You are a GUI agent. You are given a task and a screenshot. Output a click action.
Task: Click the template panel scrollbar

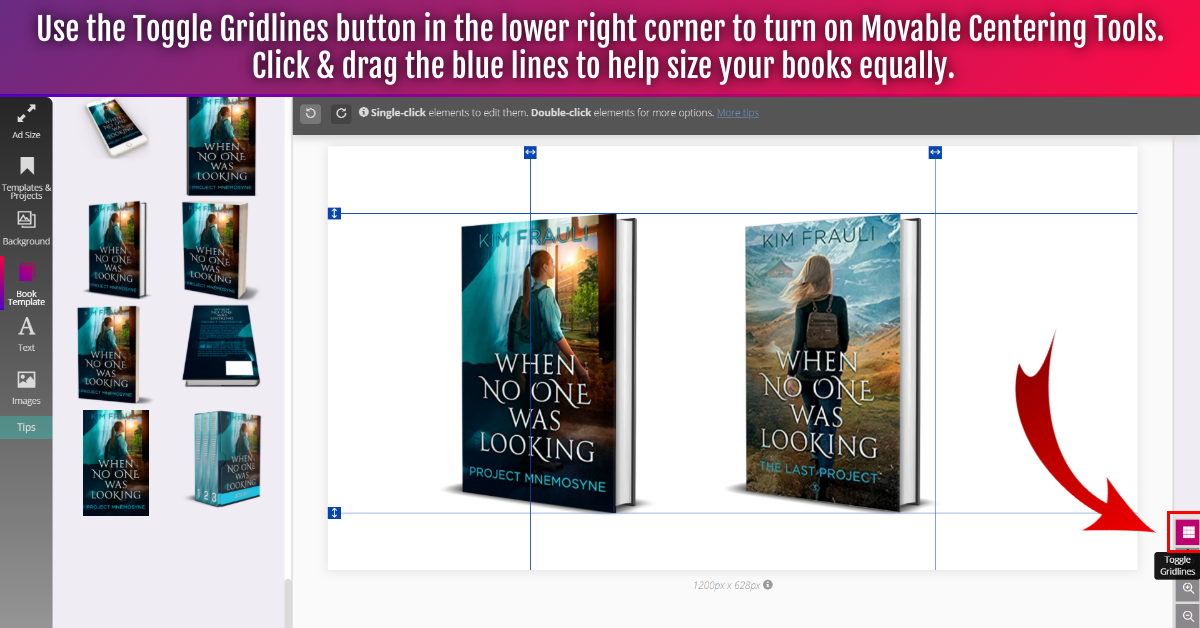[x=288, y=603]
